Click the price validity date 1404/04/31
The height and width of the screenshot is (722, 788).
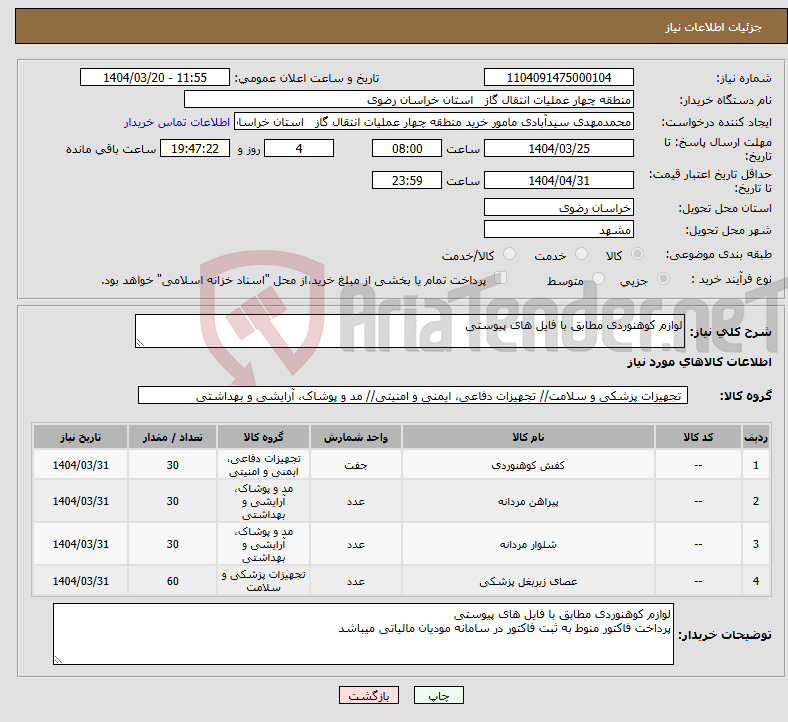tap(558, 180)
